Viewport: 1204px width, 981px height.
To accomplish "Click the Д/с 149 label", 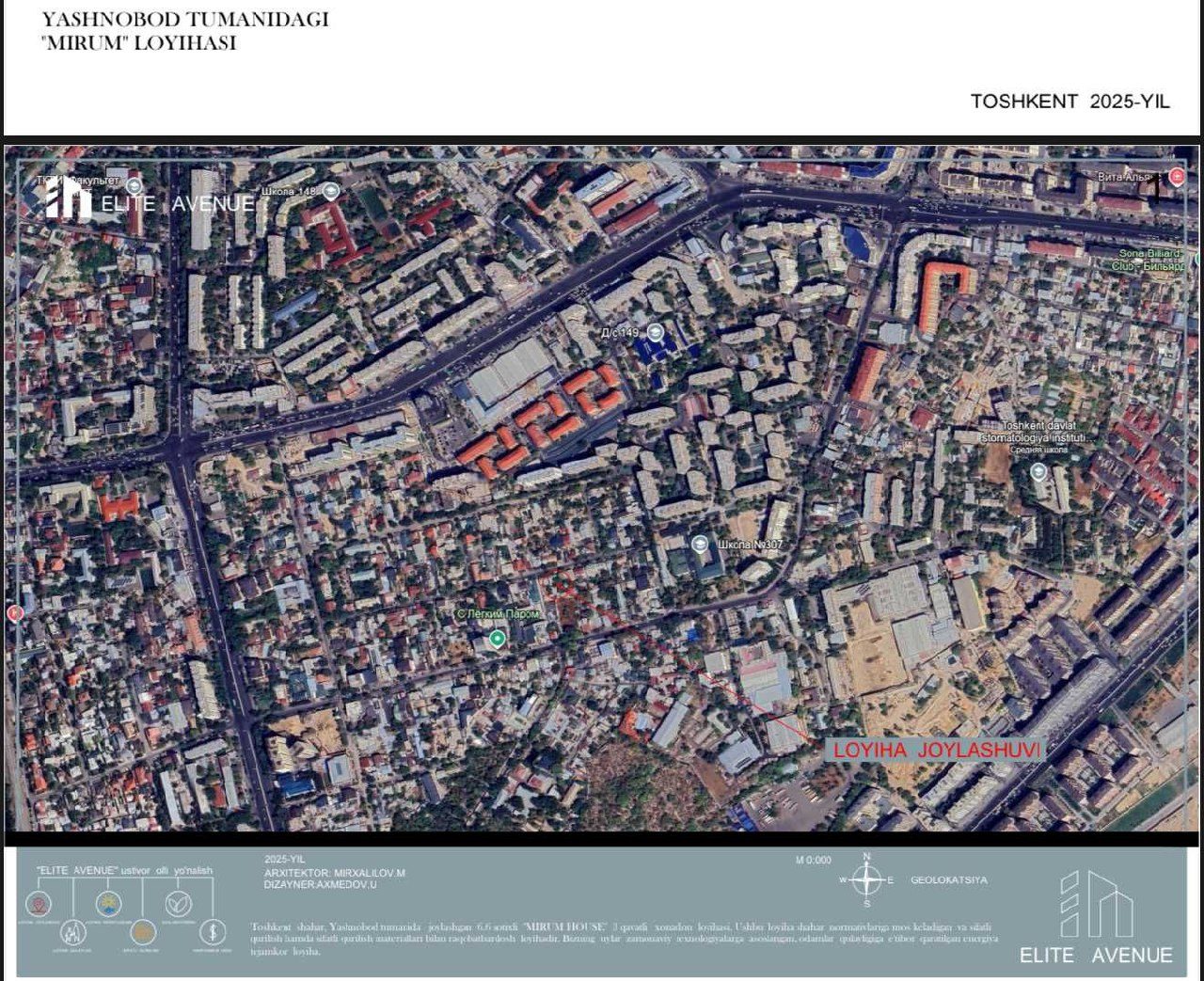I will point(621,334).
